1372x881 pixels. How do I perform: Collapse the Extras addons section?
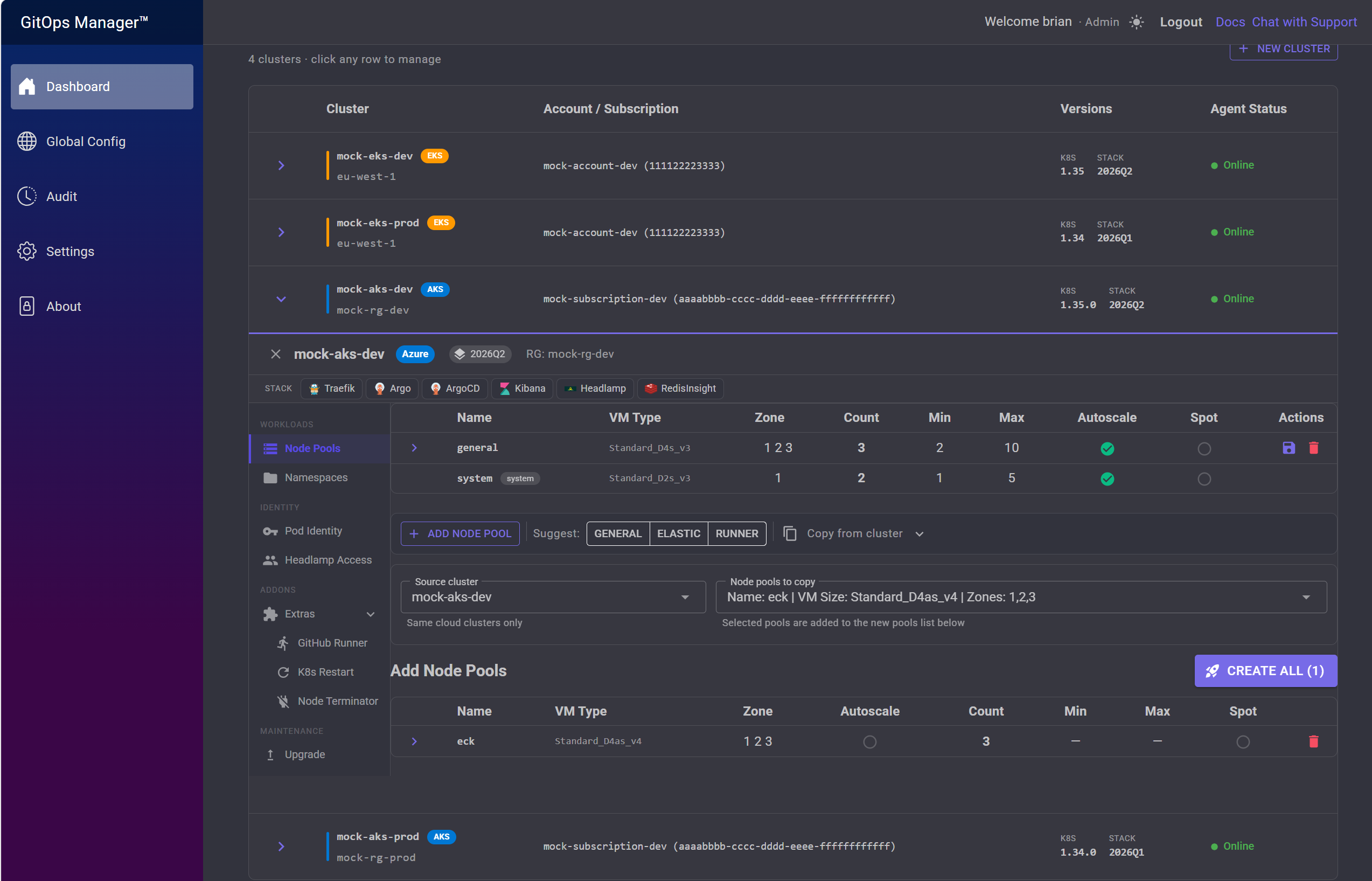coord(371,614)
